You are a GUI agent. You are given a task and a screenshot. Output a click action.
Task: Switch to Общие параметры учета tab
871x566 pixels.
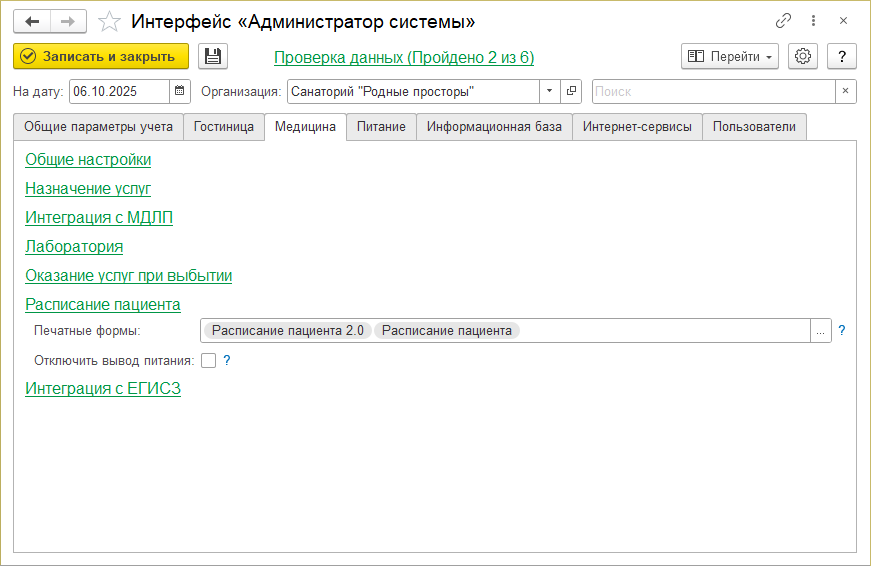click(x=98, y=127)
